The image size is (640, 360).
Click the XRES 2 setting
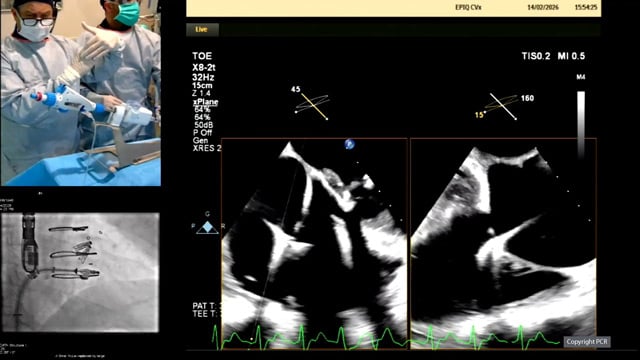point(207,148)
